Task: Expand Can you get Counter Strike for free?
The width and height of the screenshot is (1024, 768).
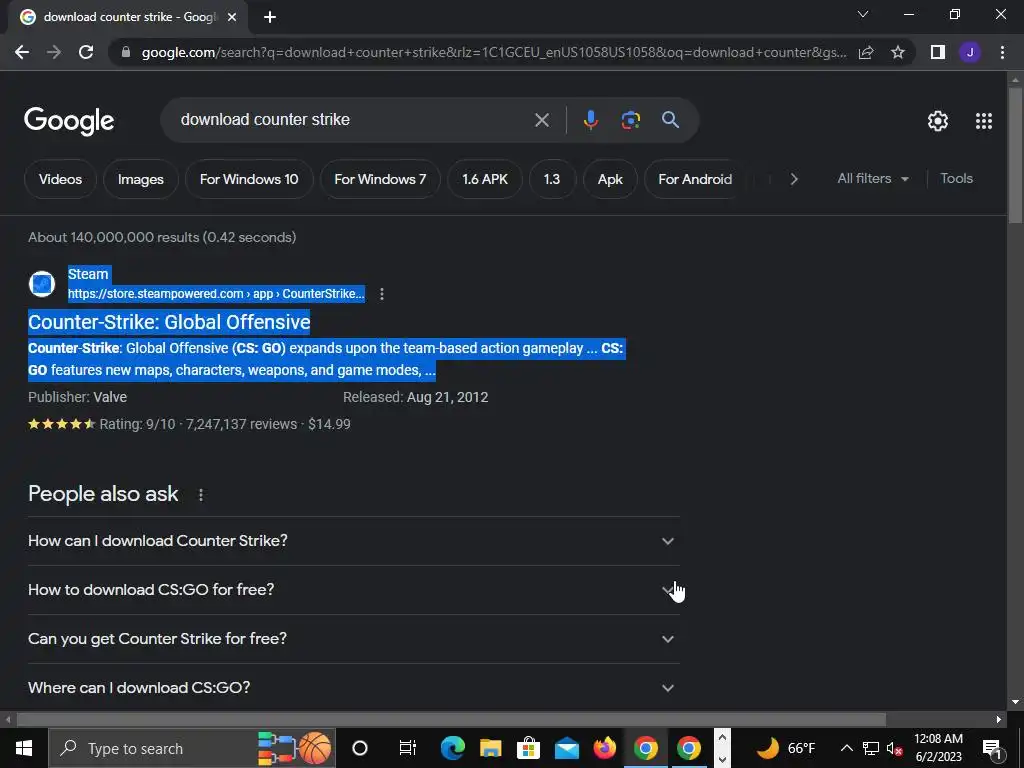Action: pyautogui.click(x=353, y=639)
